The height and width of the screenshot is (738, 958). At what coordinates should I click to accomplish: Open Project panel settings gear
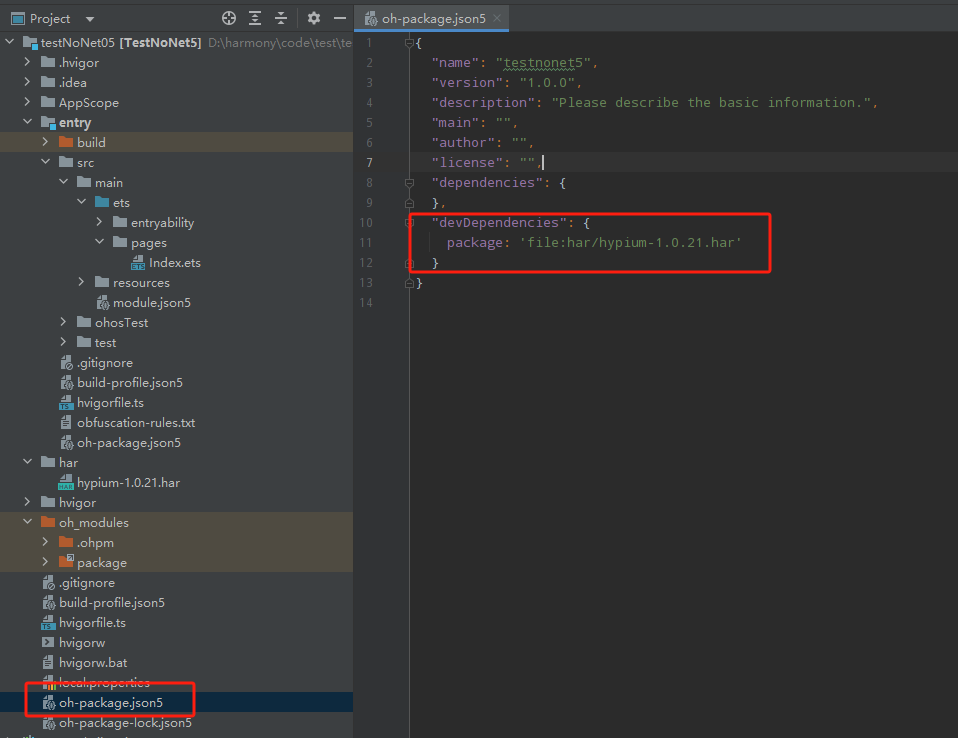point(313,18)
